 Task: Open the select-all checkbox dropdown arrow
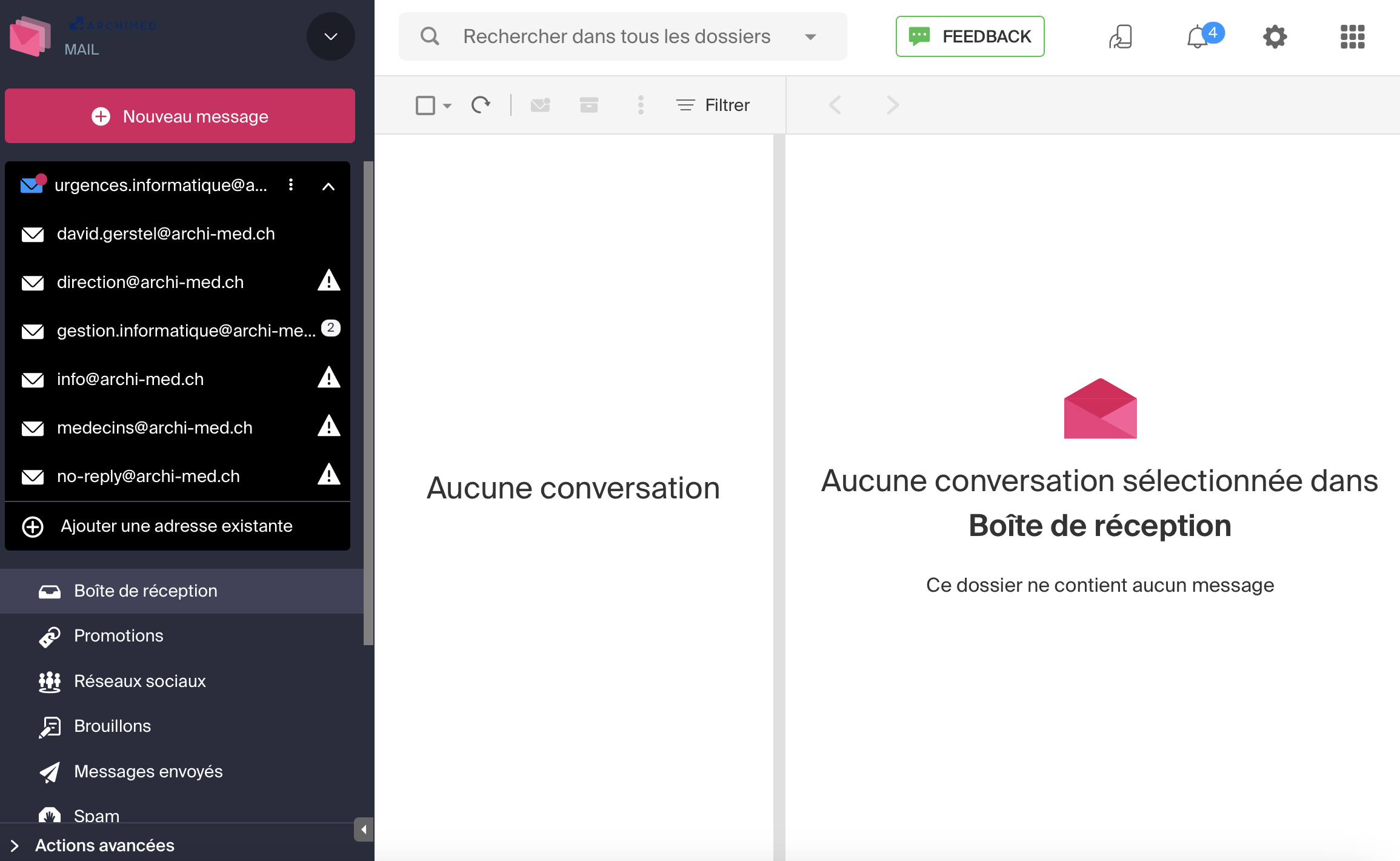pyautogui.click(x=447, y=106)
